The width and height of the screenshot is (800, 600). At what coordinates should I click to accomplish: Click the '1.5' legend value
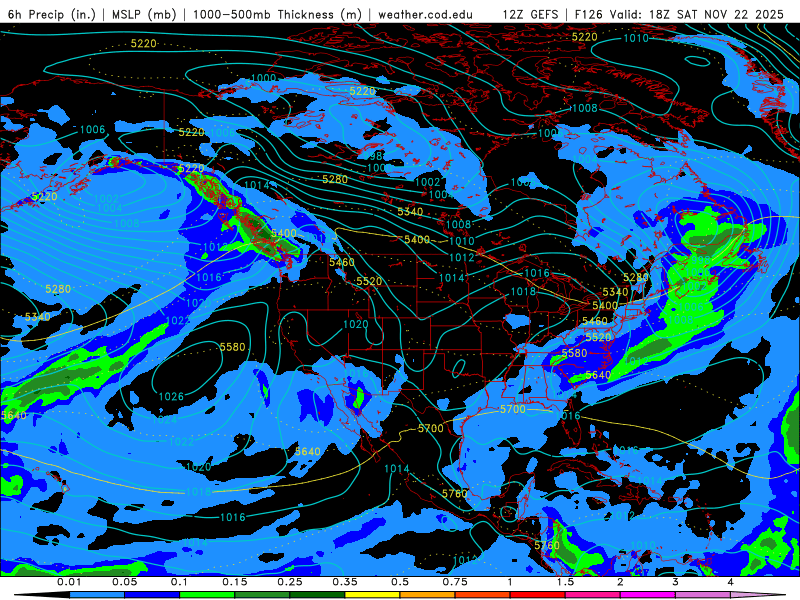(565, 582)
